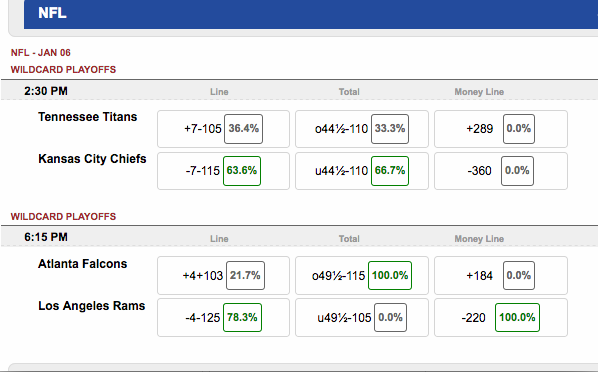Pick Chiefs -360 money line
This screenshot has width=598, height=372.
coord(501,171)
